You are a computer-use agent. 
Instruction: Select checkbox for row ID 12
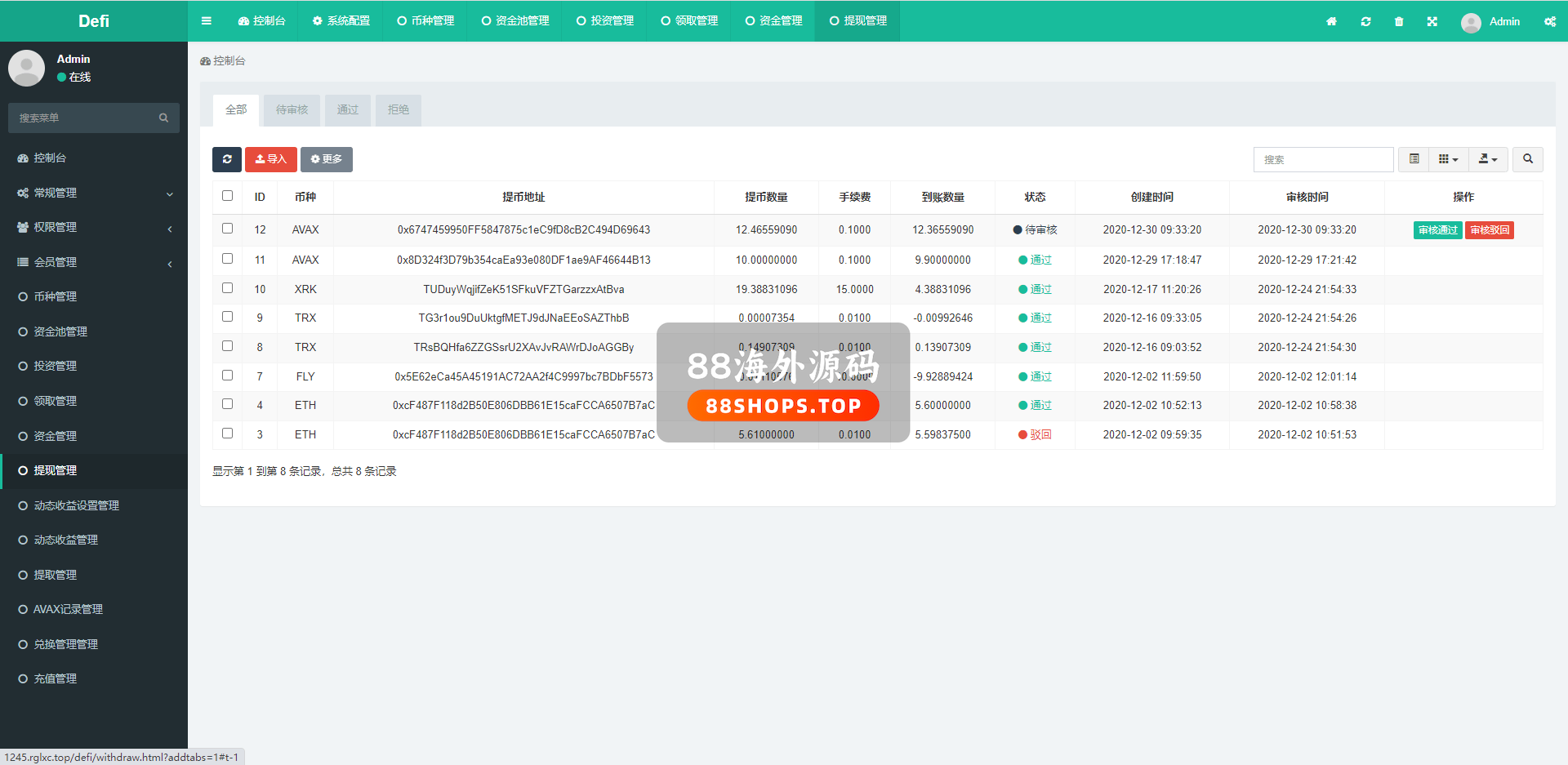click(227, 229)
